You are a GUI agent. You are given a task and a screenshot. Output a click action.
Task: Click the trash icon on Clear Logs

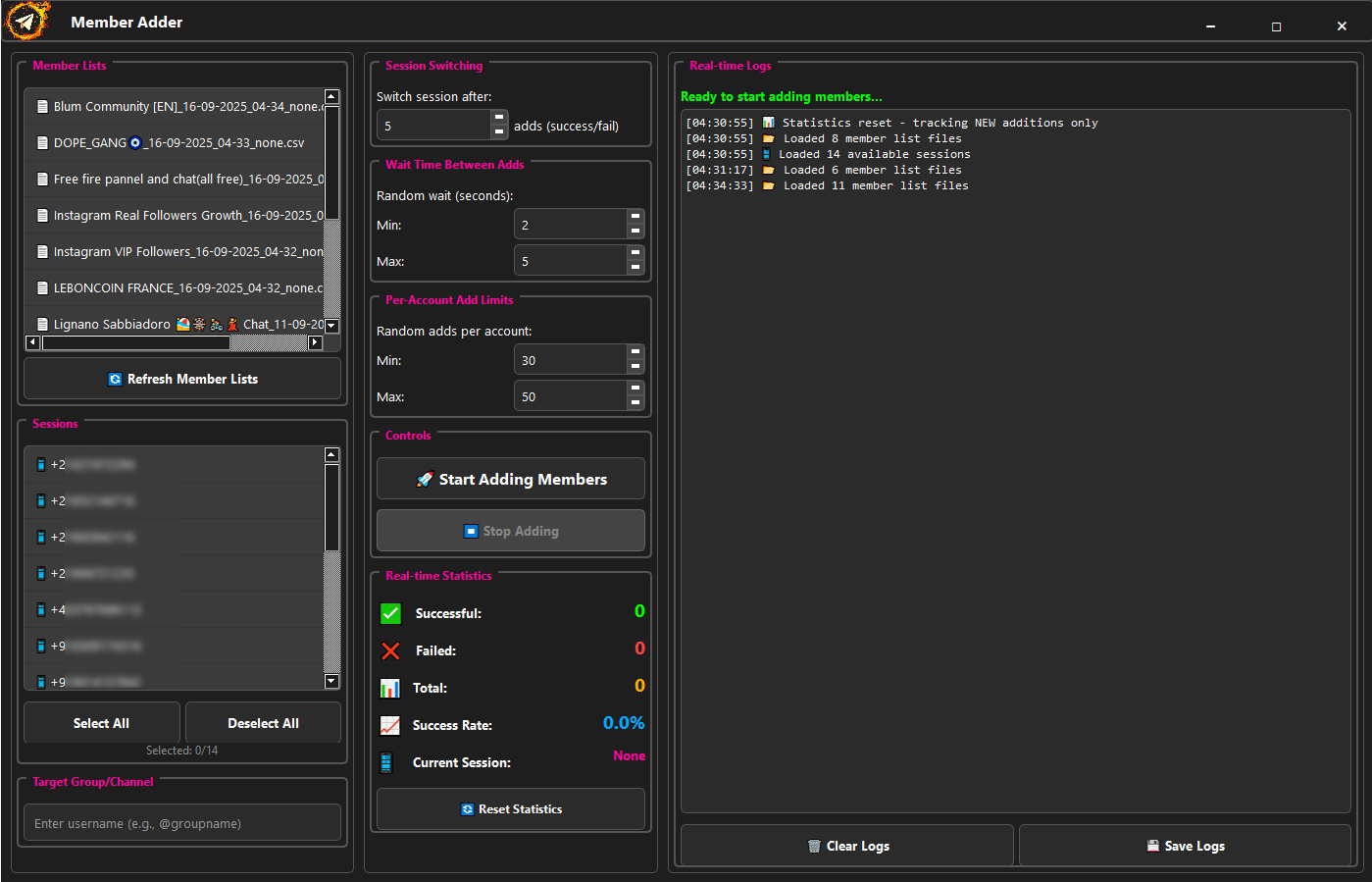(813, 845)
